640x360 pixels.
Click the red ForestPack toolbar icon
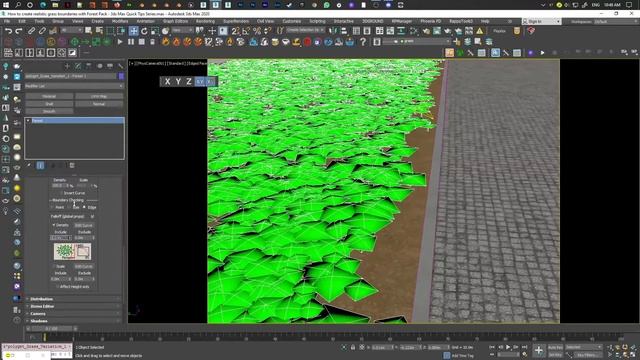click(531, 31)
